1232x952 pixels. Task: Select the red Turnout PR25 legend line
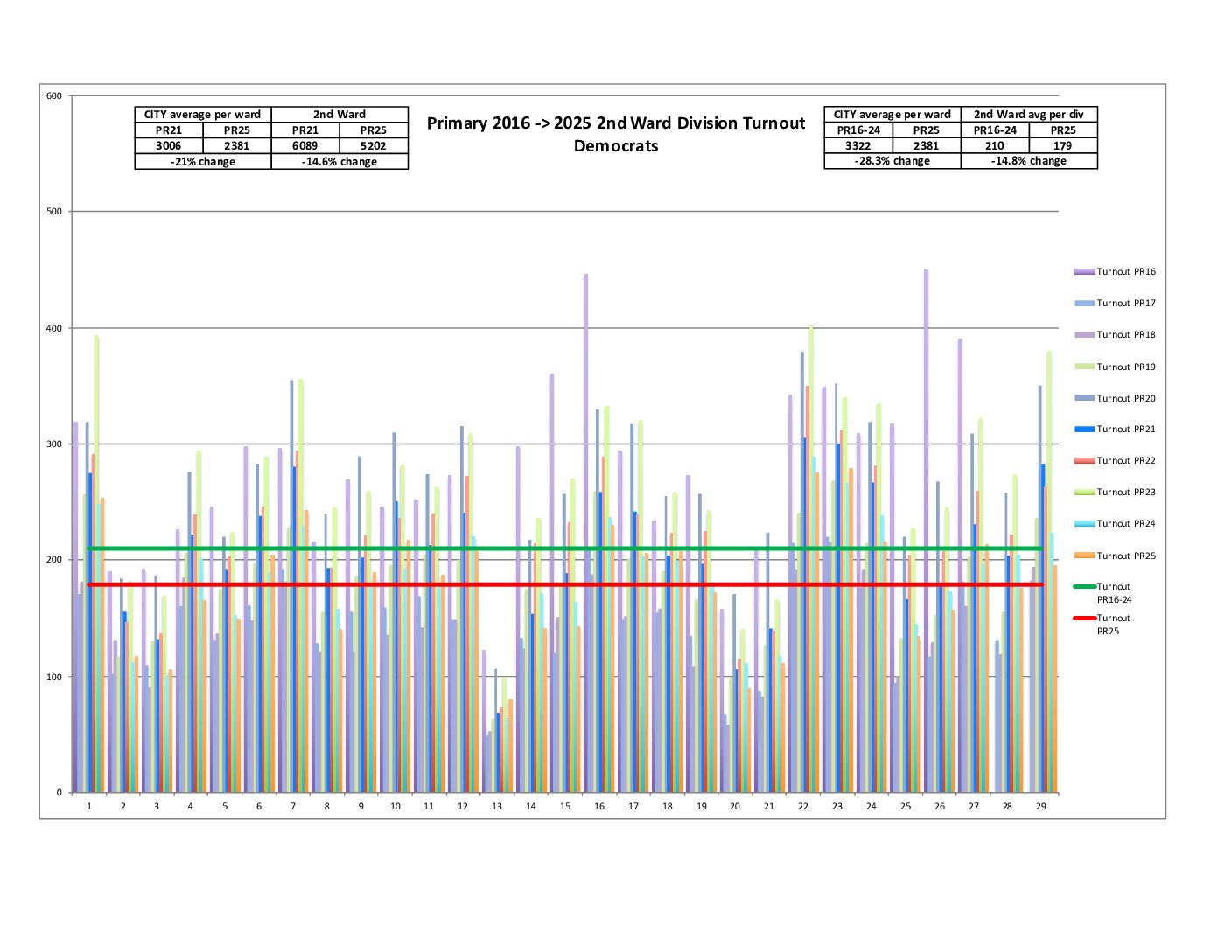pos(1084,619)
